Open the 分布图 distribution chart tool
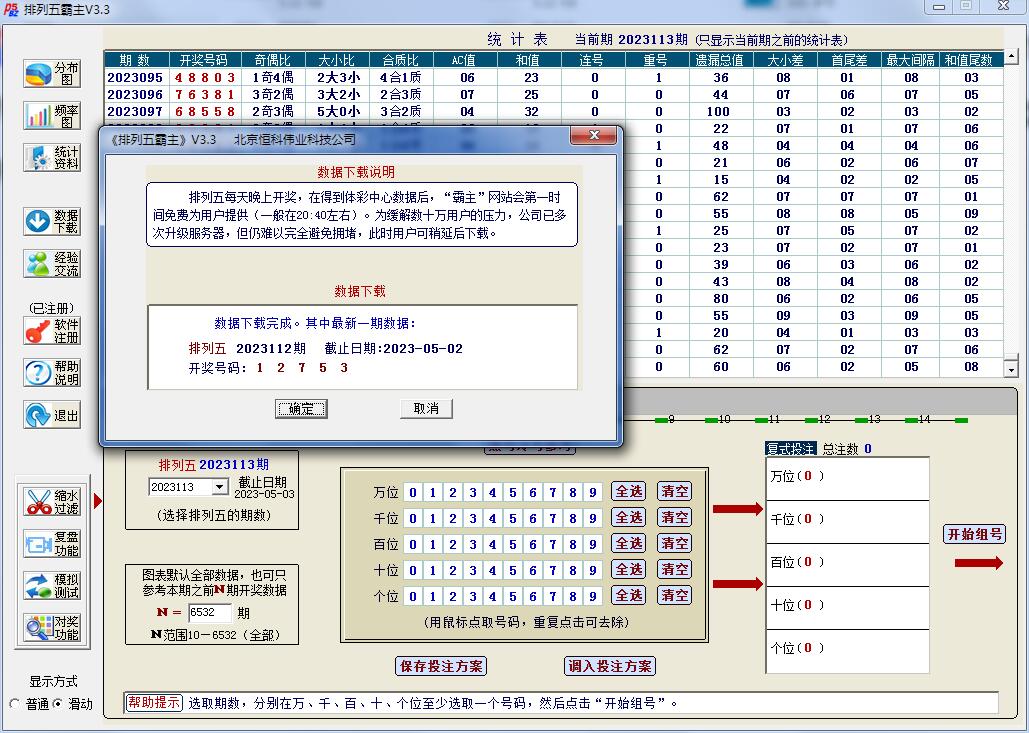The height and width of the screenshot is (733, 1029). click(x=50, y=73)
